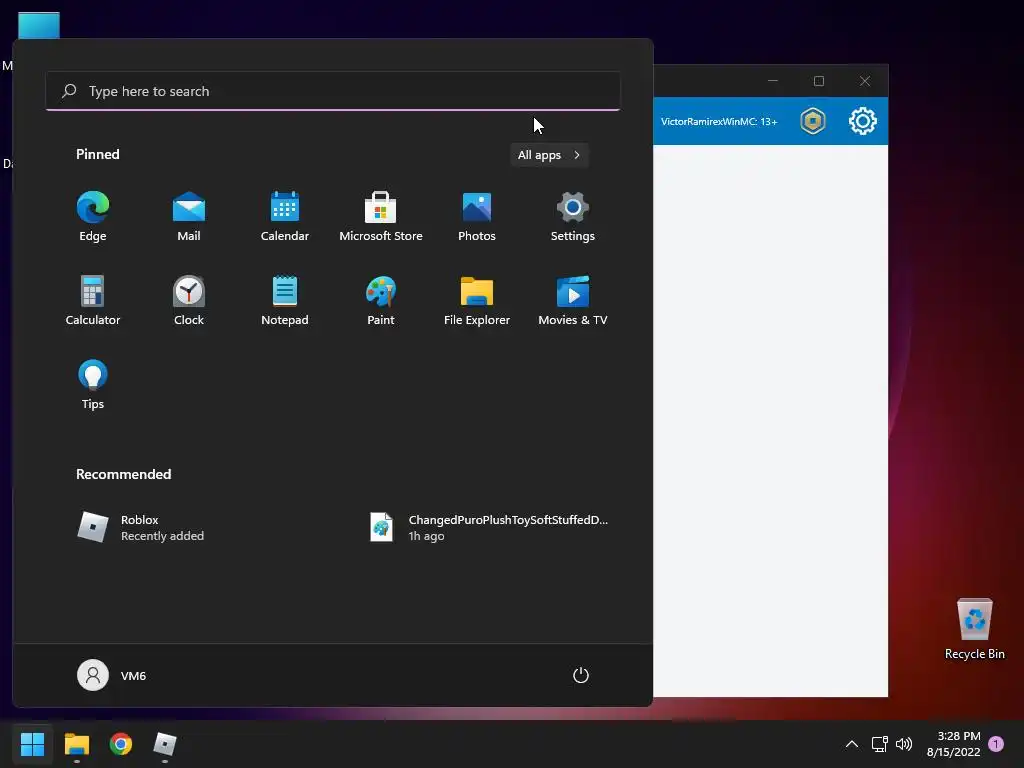1024x768 pixels.
Task: Open Microsoft Store
Action: [381, 217]
